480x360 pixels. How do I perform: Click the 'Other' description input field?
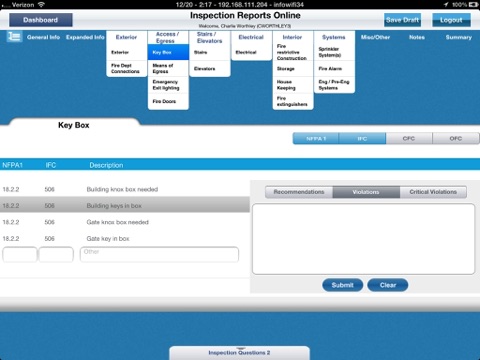point(159,255)
